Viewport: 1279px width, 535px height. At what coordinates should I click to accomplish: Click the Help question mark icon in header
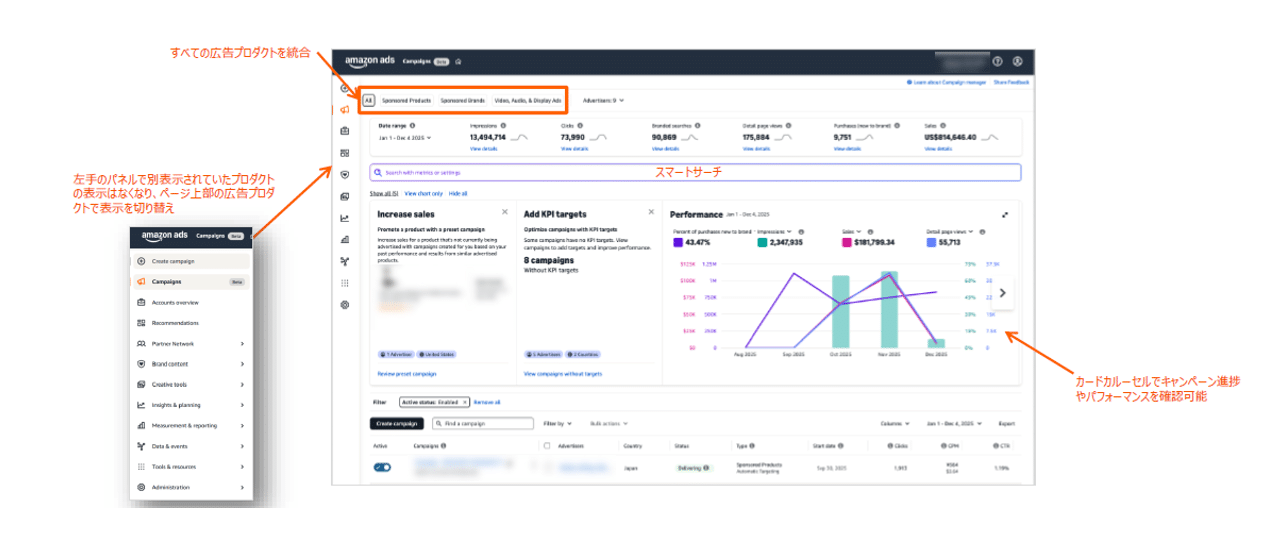(x=997, y=61)
